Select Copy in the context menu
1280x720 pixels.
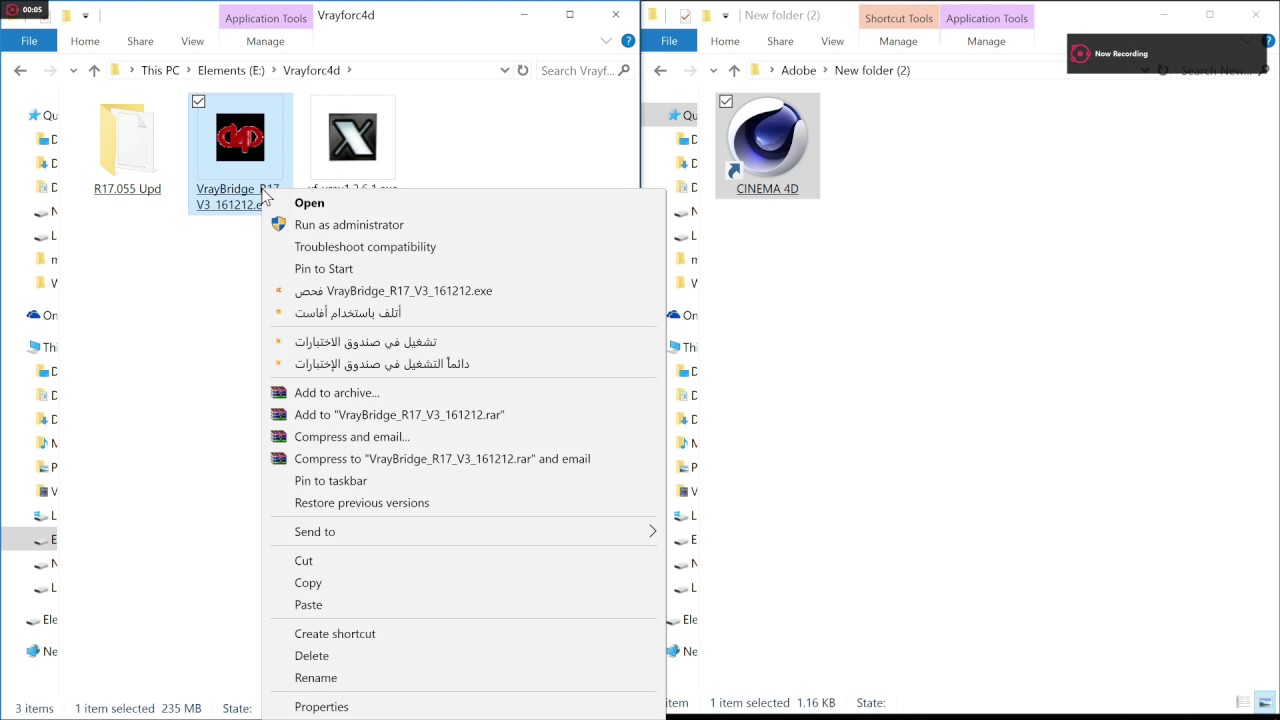308,583
